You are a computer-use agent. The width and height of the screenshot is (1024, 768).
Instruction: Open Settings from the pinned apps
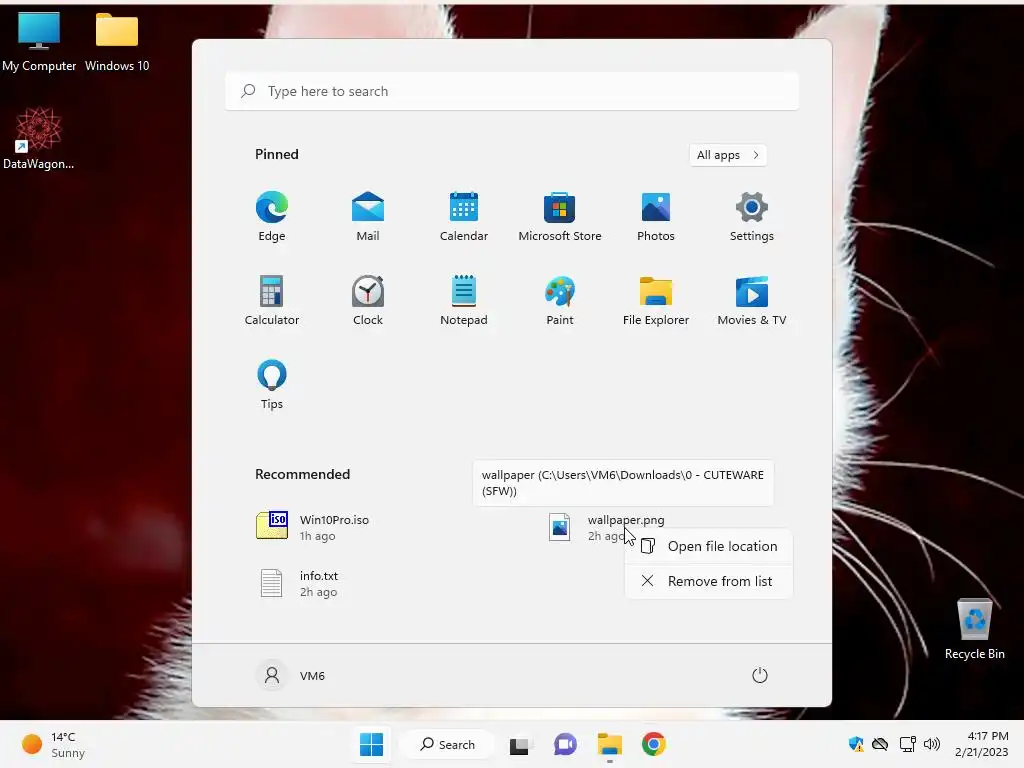752,216
